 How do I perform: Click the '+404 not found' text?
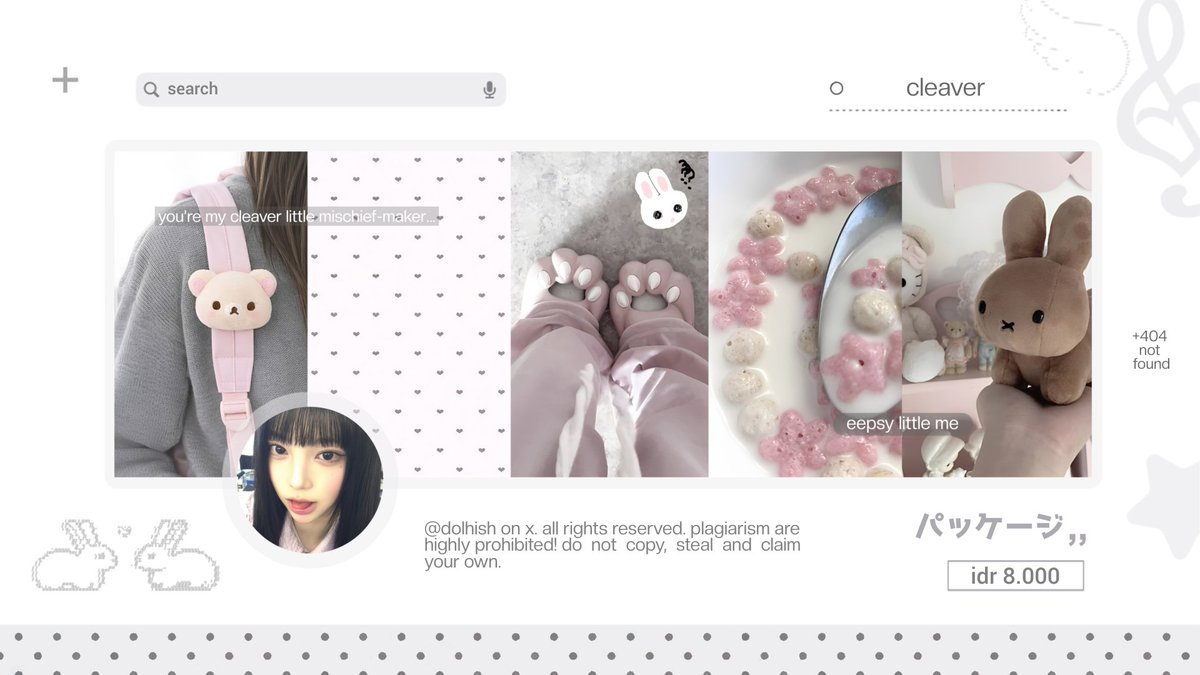(x=1150, y=350)
